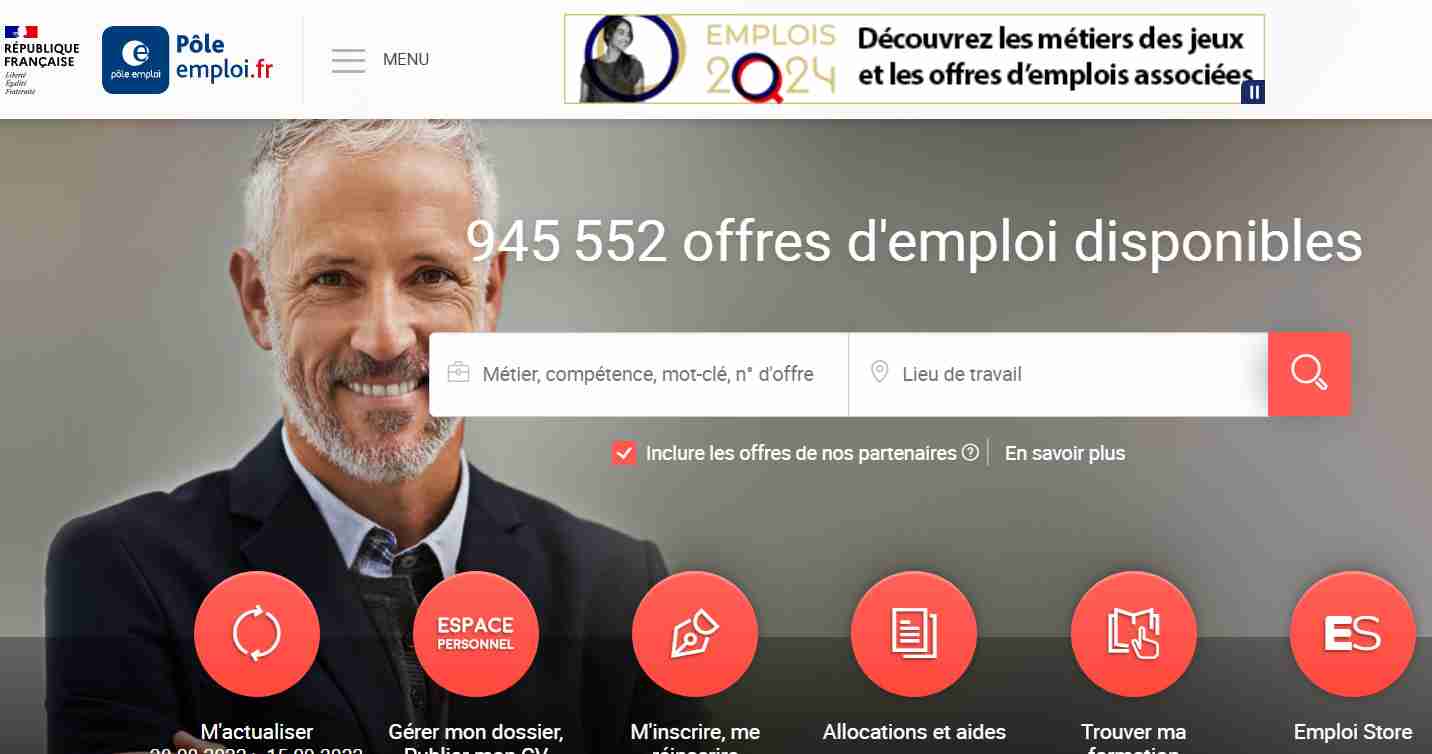Click the Allocations et aides text link
The height and width of the screenshot is (754, 1432).
click(x=914, y=732)
